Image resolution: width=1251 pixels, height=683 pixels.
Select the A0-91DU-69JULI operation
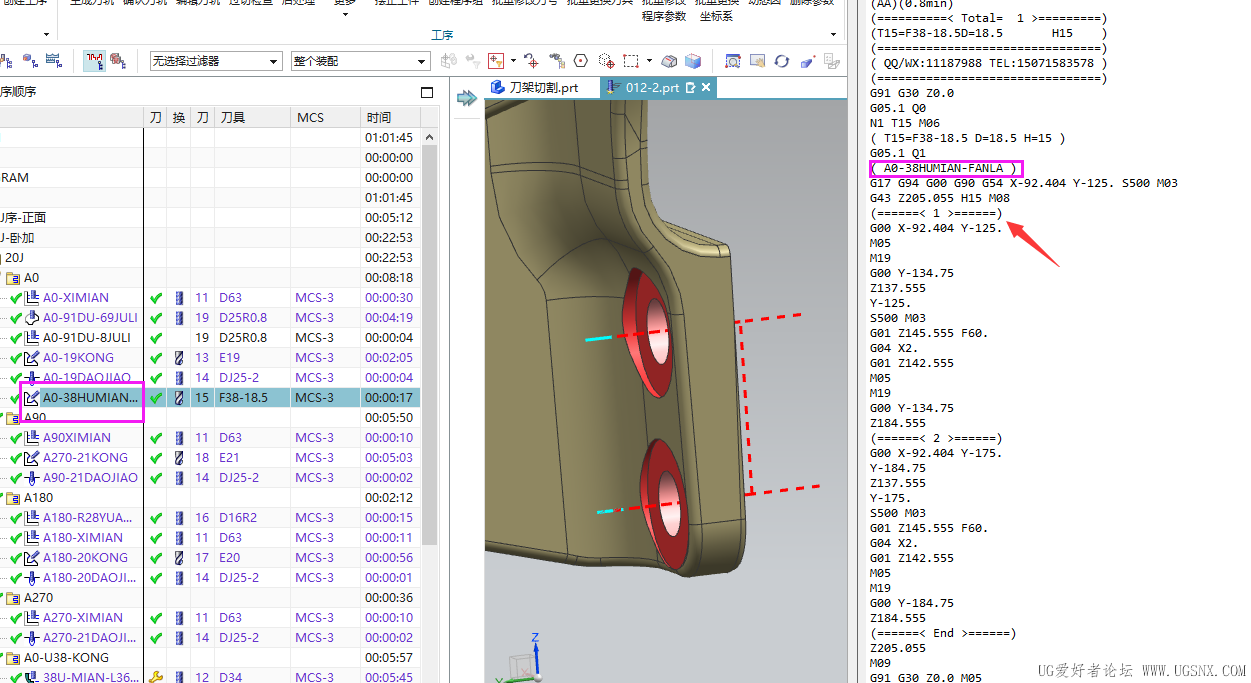(90, 317)
